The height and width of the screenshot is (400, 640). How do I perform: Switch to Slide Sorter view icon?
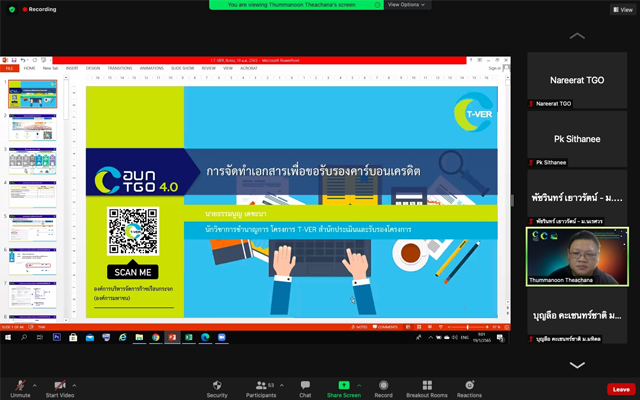click(x=419, y=327)
